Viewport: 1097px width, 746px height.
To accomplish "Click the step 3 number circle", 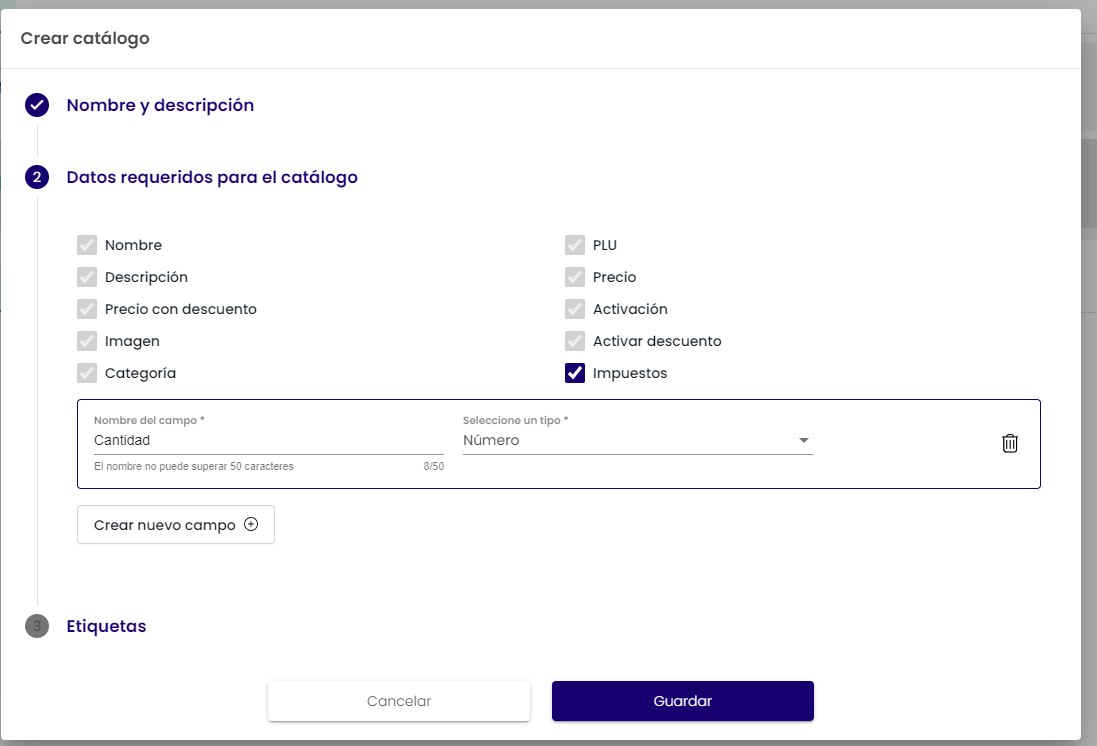I will [x=37, y=626].
